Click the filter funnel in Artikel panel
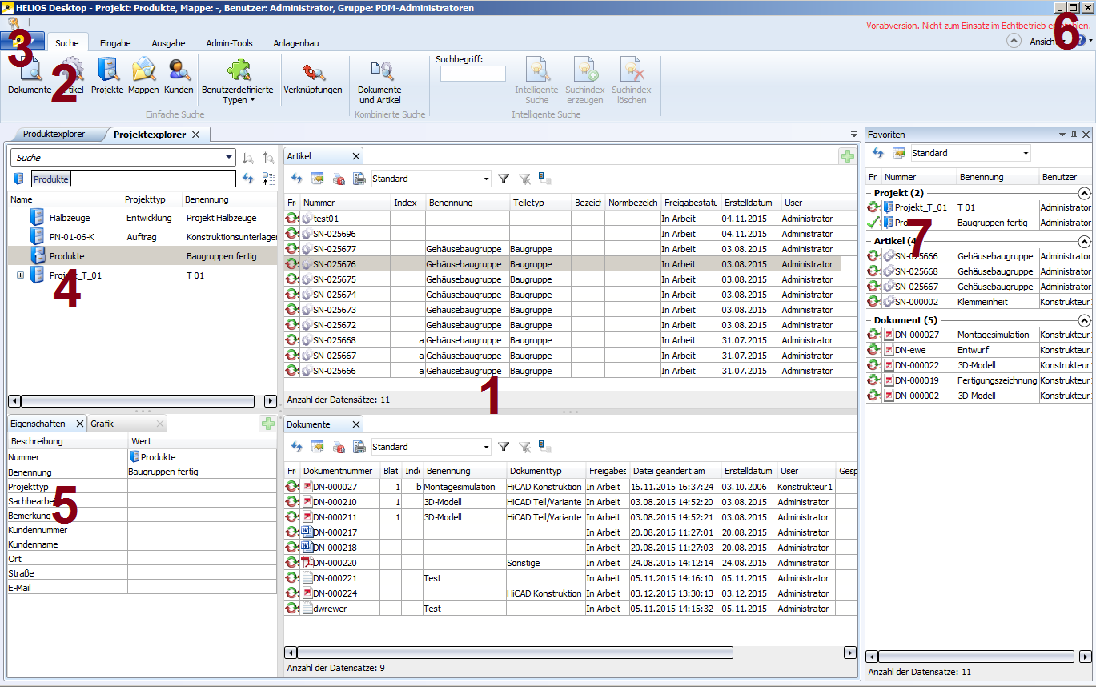 [504, 179]
